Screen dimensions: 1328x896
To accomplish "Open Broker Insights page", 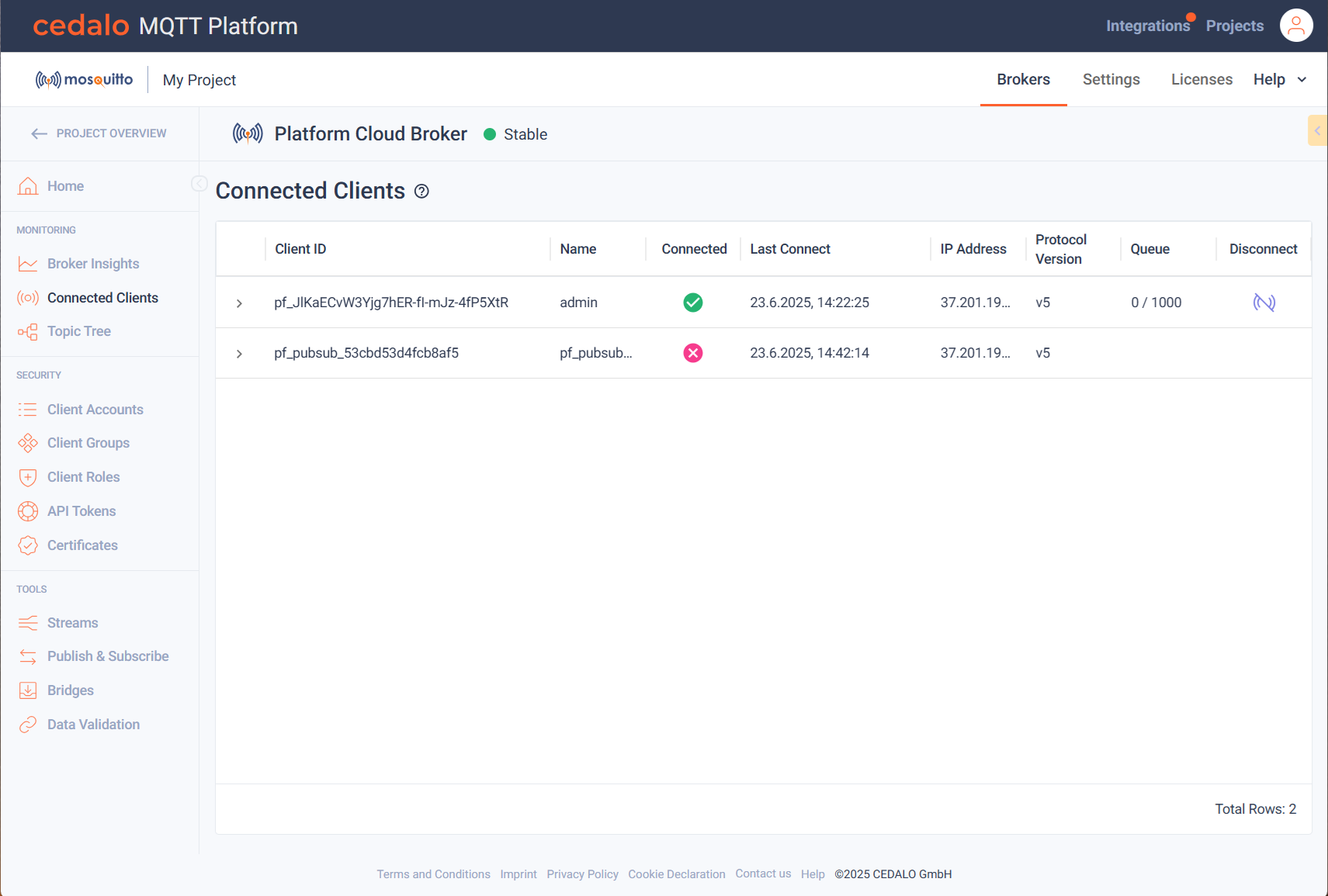I will pos(93,264).
